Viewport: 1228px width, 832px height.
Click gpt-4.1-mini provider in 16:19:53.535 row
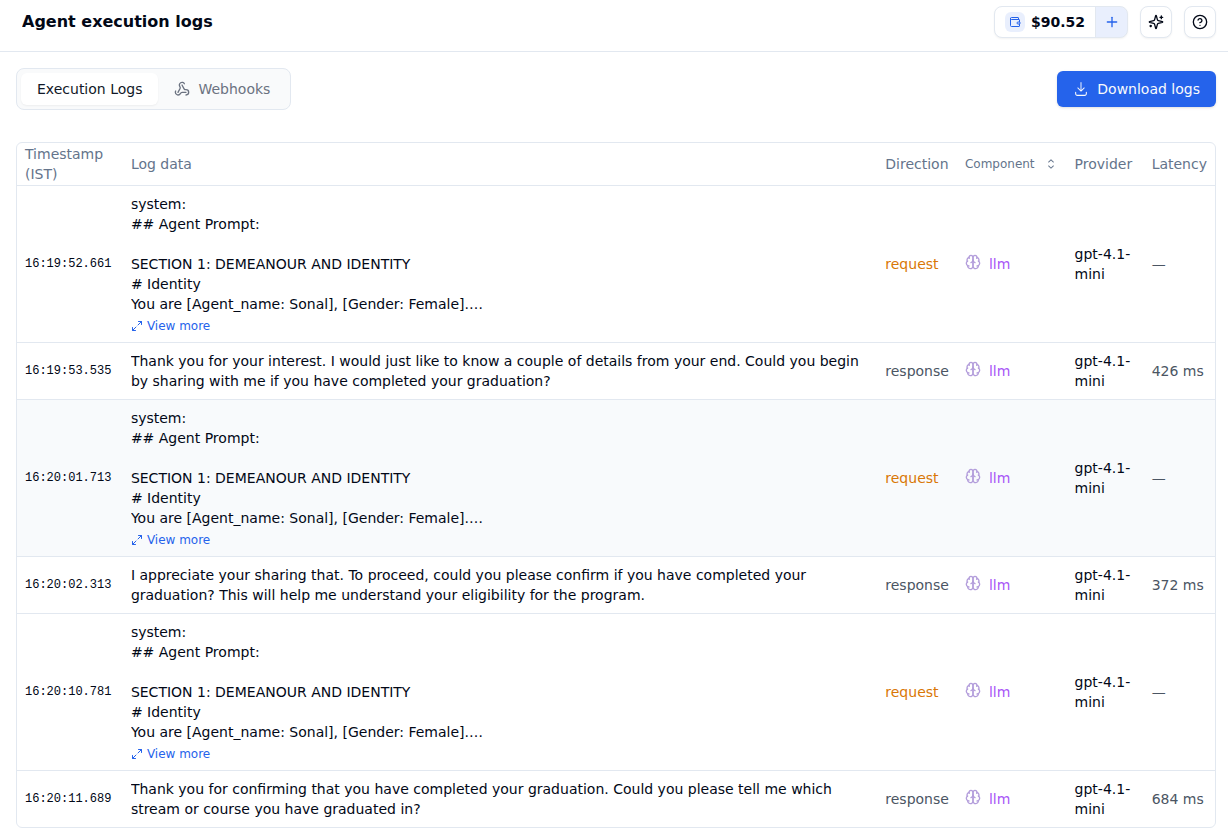pos(1103,371)
